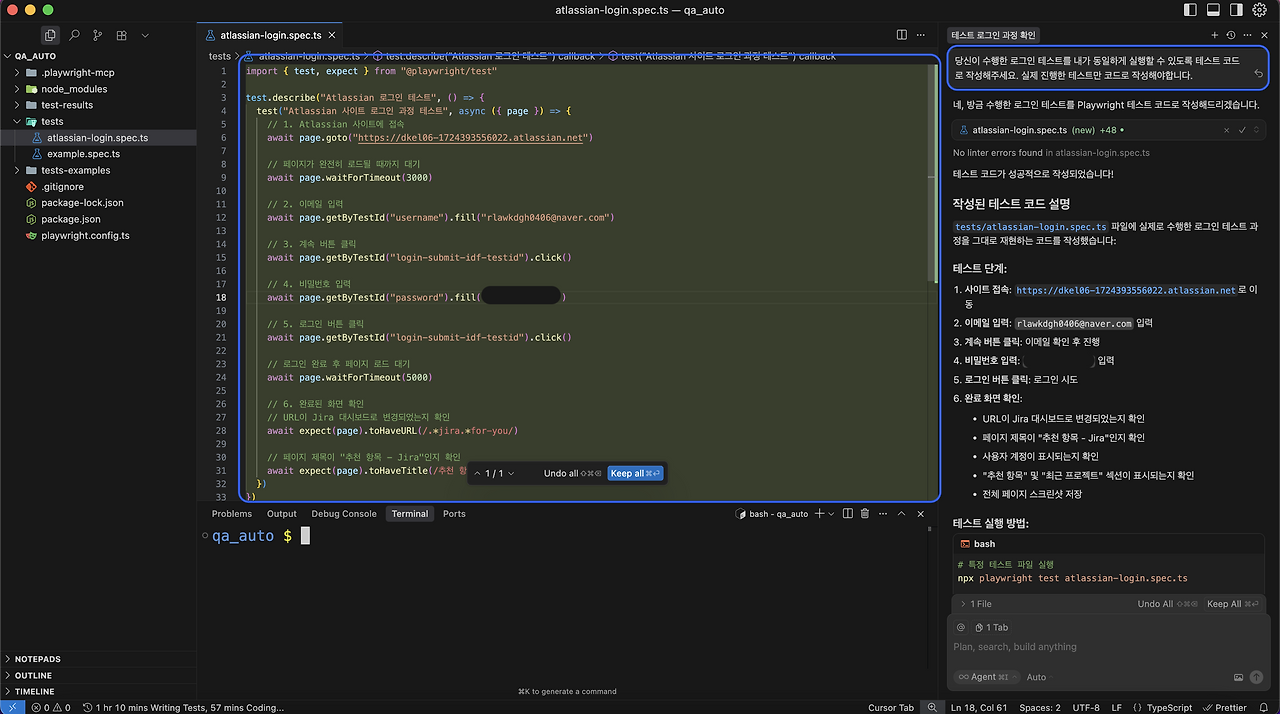Expand the TIMELINE section
The height and width of the screenshot is (714, 1280).
click(x=98, y=691)
